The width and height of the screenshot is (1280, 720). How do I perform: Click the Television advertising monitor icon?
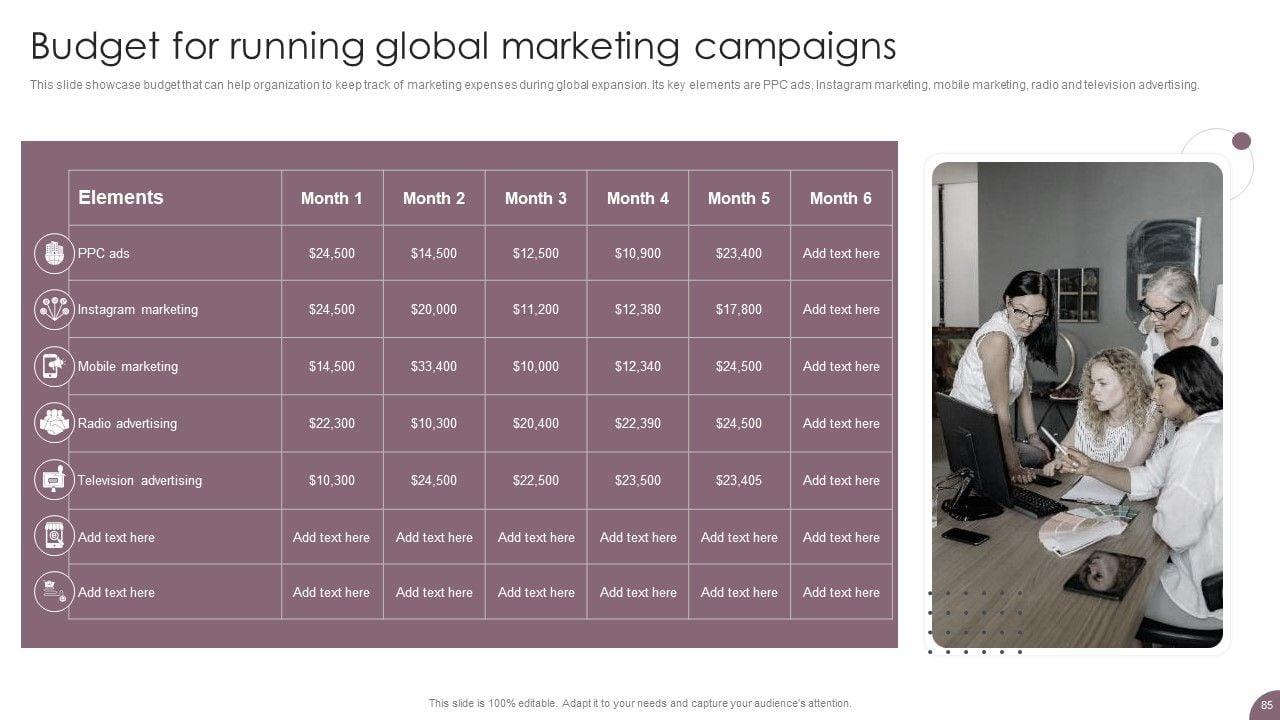[54, 480]
